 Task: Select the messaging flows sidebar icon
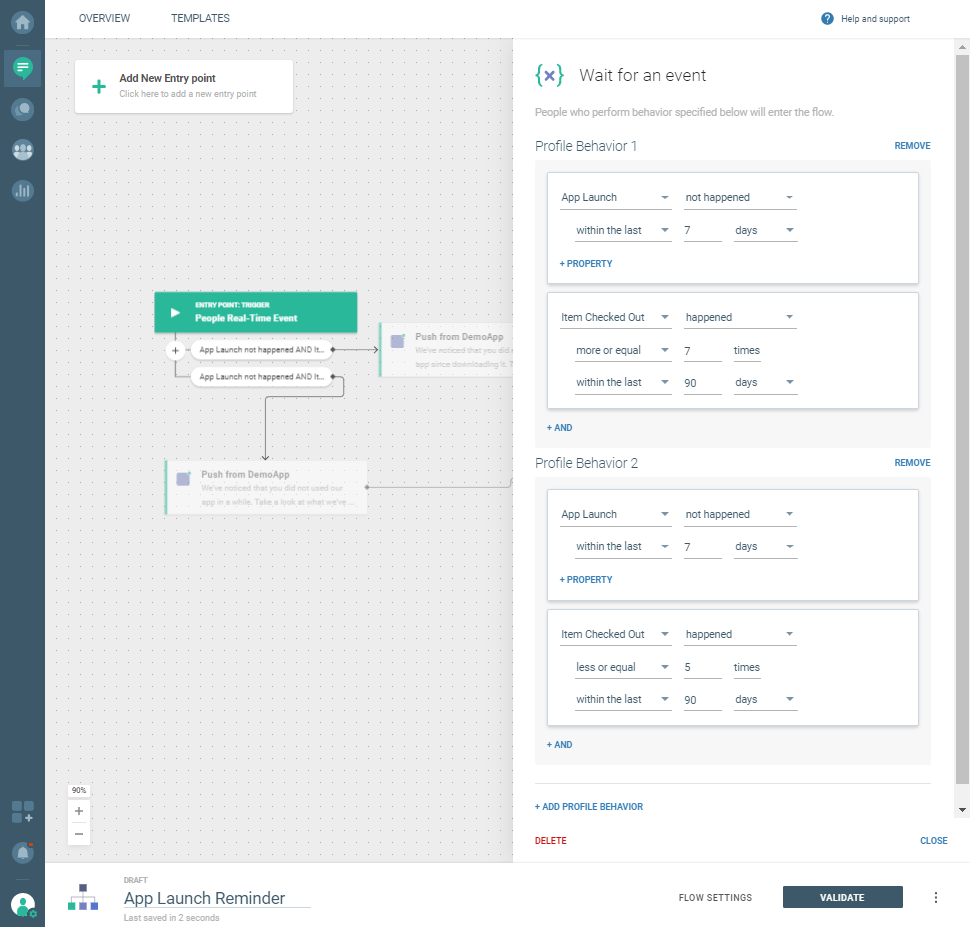click(22, 68)
